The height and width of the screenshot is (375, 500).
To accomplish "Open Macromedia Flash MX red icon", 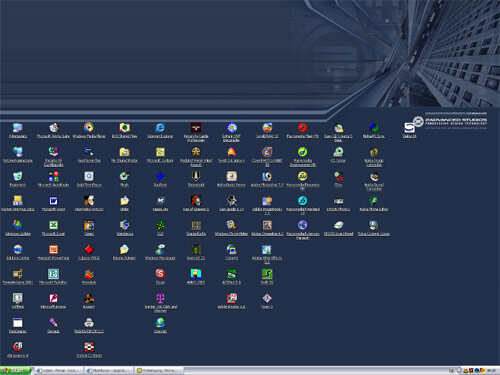I will tap(302, 128).
